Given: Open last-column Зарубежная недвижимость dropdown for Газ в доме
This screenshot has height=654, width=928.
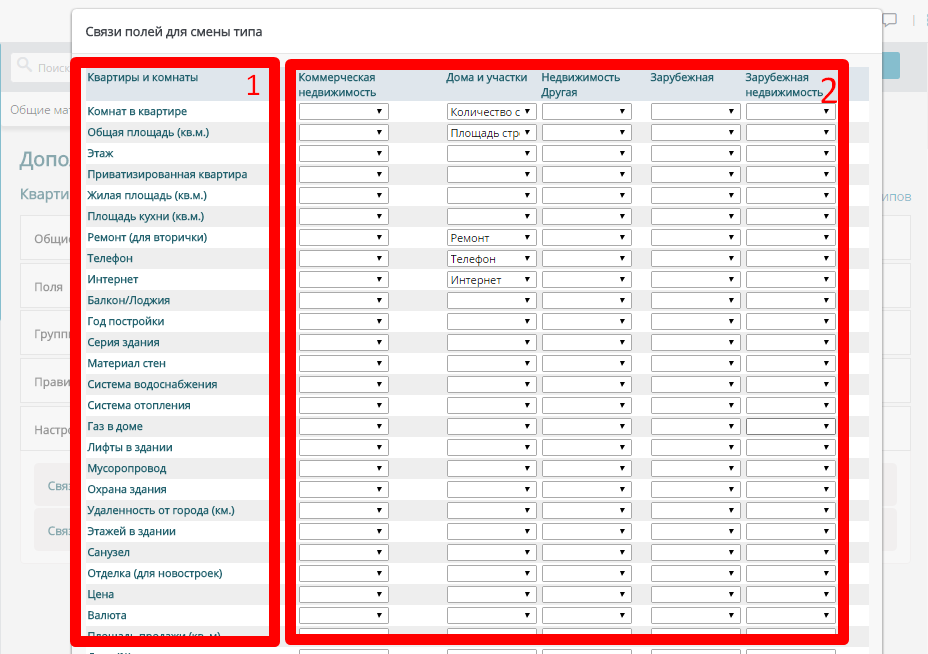Looking at the screenshot, I should click(x=791, y=427).
